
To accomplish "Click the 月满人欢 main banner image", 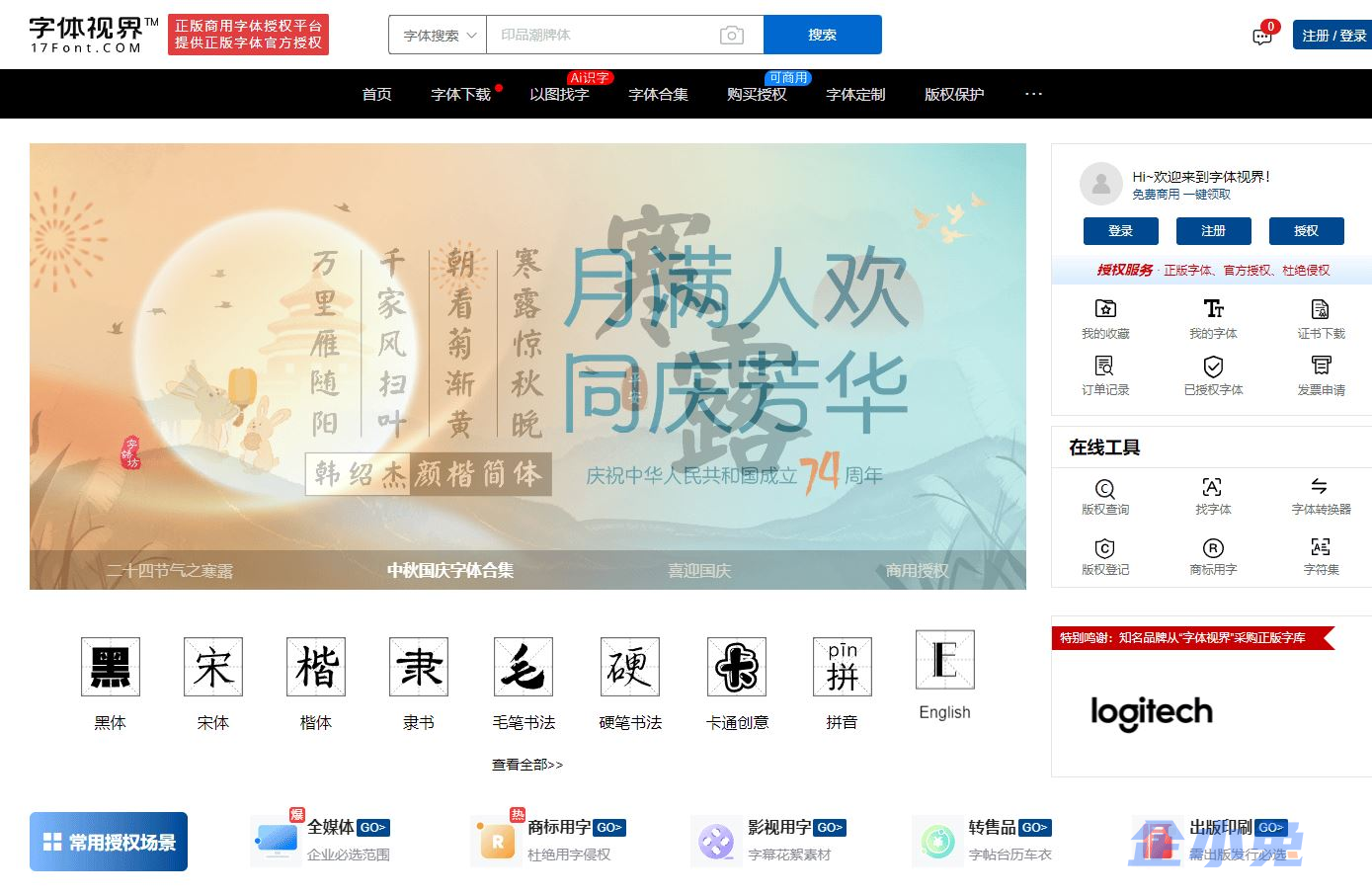I will point(527,366).
